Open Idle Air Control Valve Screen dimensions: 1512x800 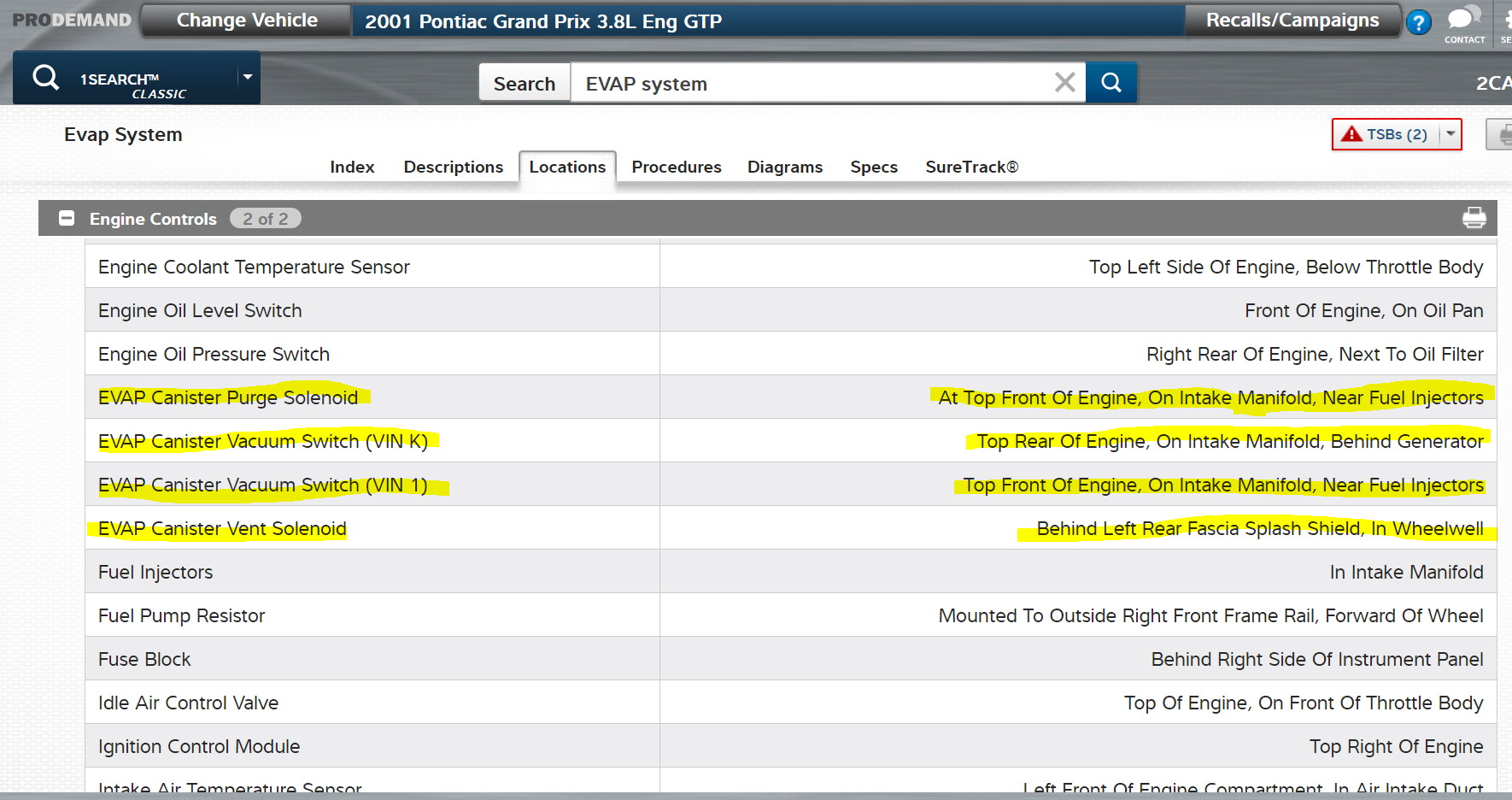point(188,703)
